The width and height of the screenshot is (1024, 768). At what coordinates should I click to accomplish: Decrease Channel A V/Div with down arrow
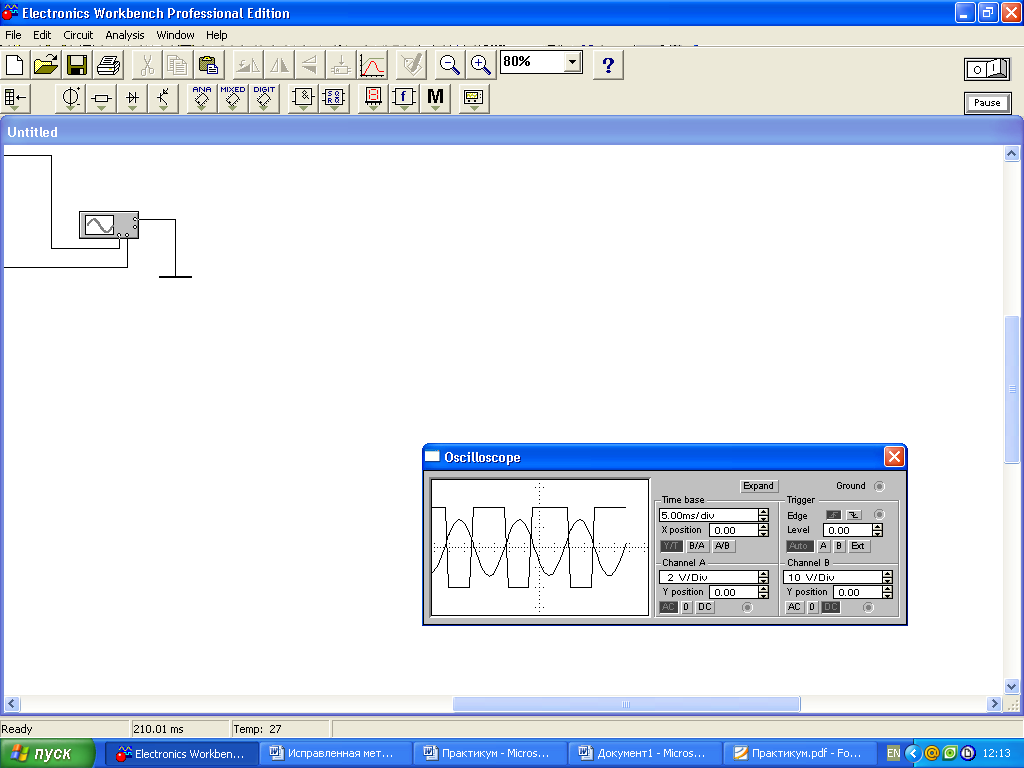(x=764, y=581)
